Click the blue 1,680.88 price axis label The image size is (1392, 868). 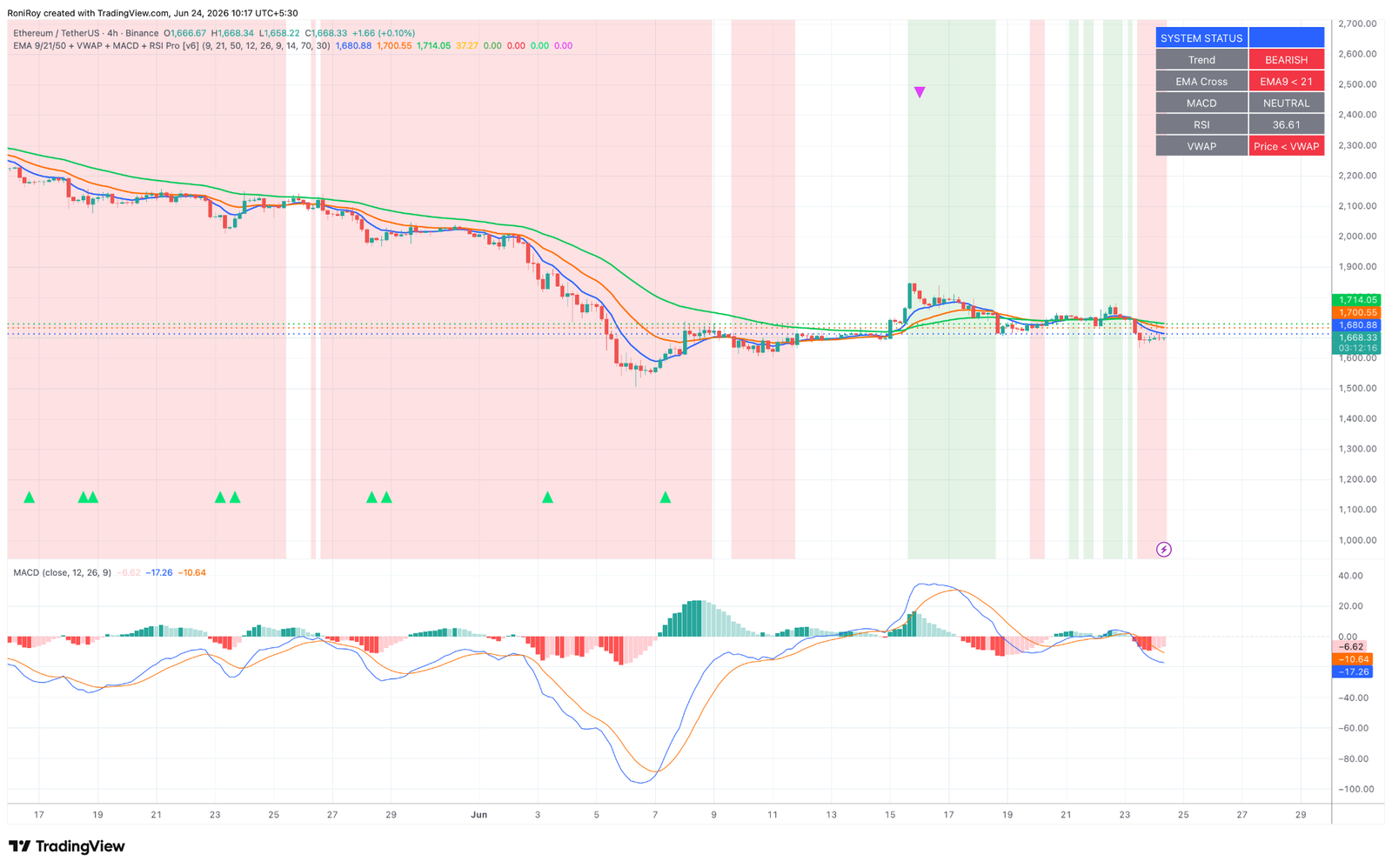(1356, 325)
